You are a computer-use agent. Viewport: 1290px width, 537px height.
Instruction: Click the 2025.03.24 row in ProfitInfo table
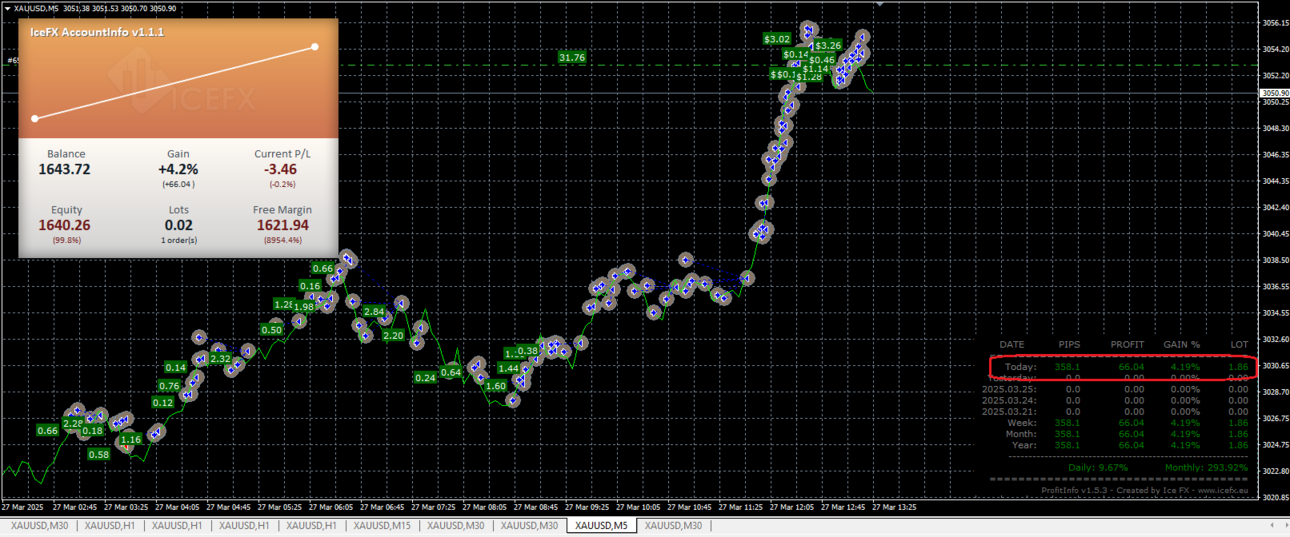tap(1116, 400)
